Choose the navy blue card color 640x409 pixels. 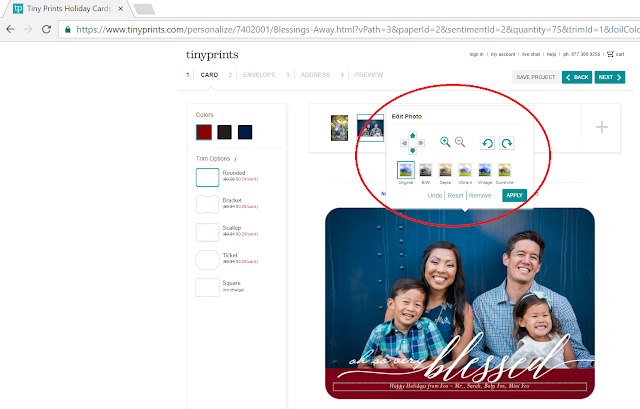point(245,132)
